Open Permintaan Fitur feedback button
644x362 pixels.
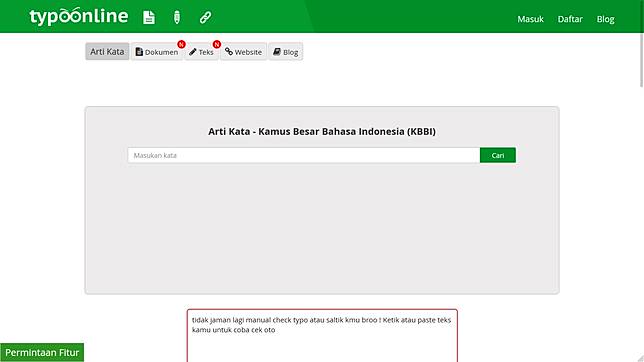pos(42,353)
